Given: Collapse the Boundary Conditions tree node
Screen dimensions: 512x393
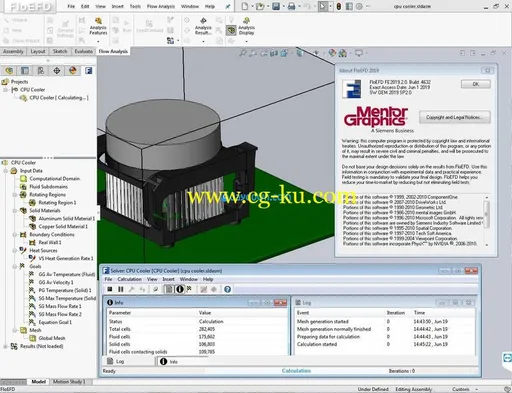Looking at the screenshot, I should [x=15, y=235].
